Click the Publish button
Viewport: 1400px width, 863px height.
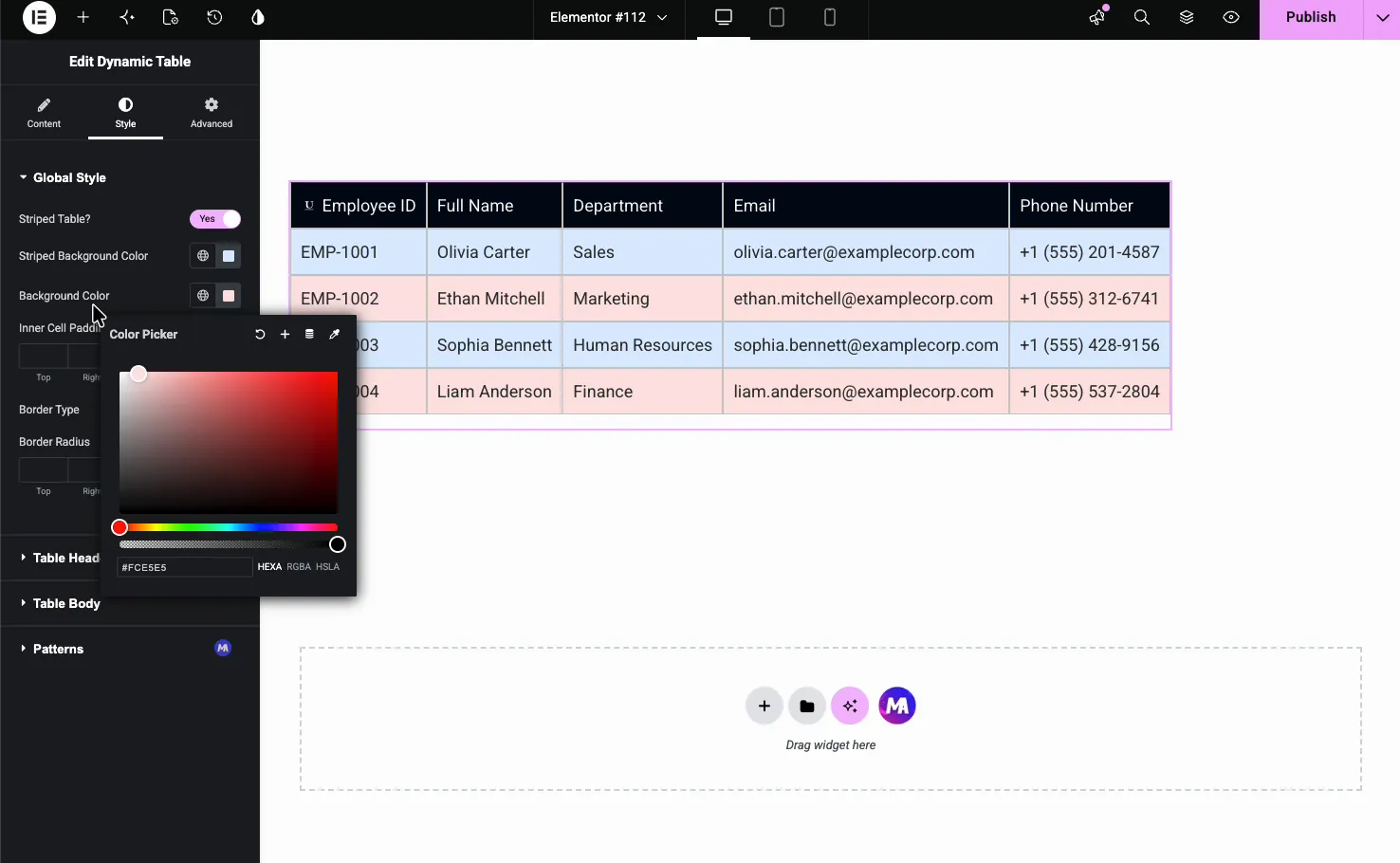pyautogui.click(x=1311, y=17)
